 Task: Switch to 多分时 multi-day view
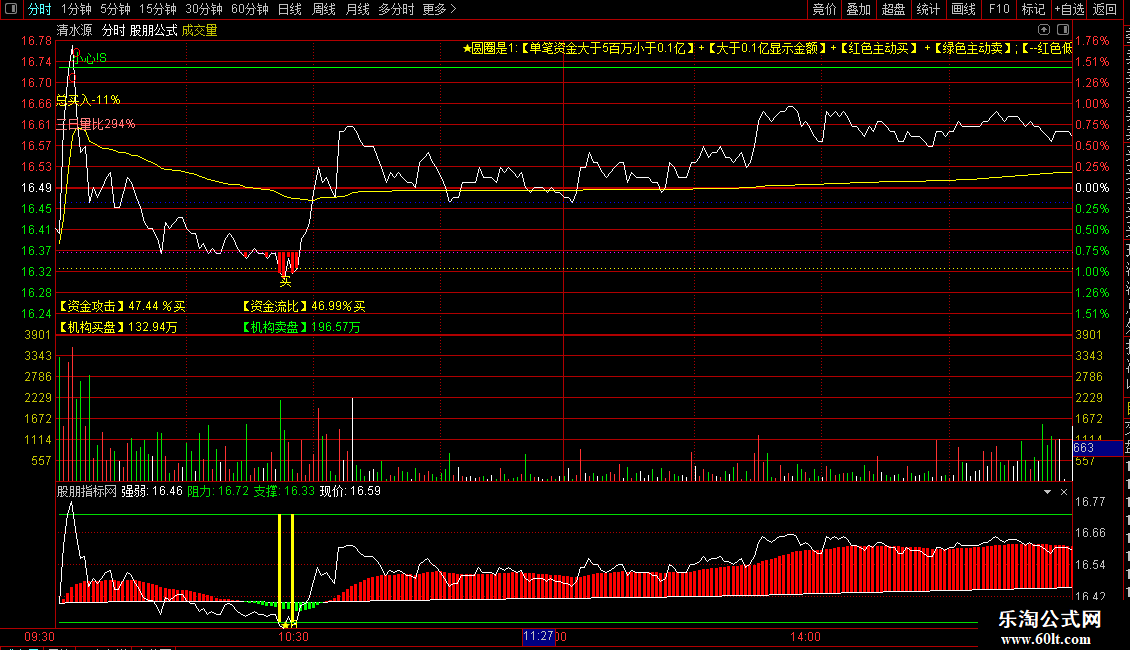396,9
